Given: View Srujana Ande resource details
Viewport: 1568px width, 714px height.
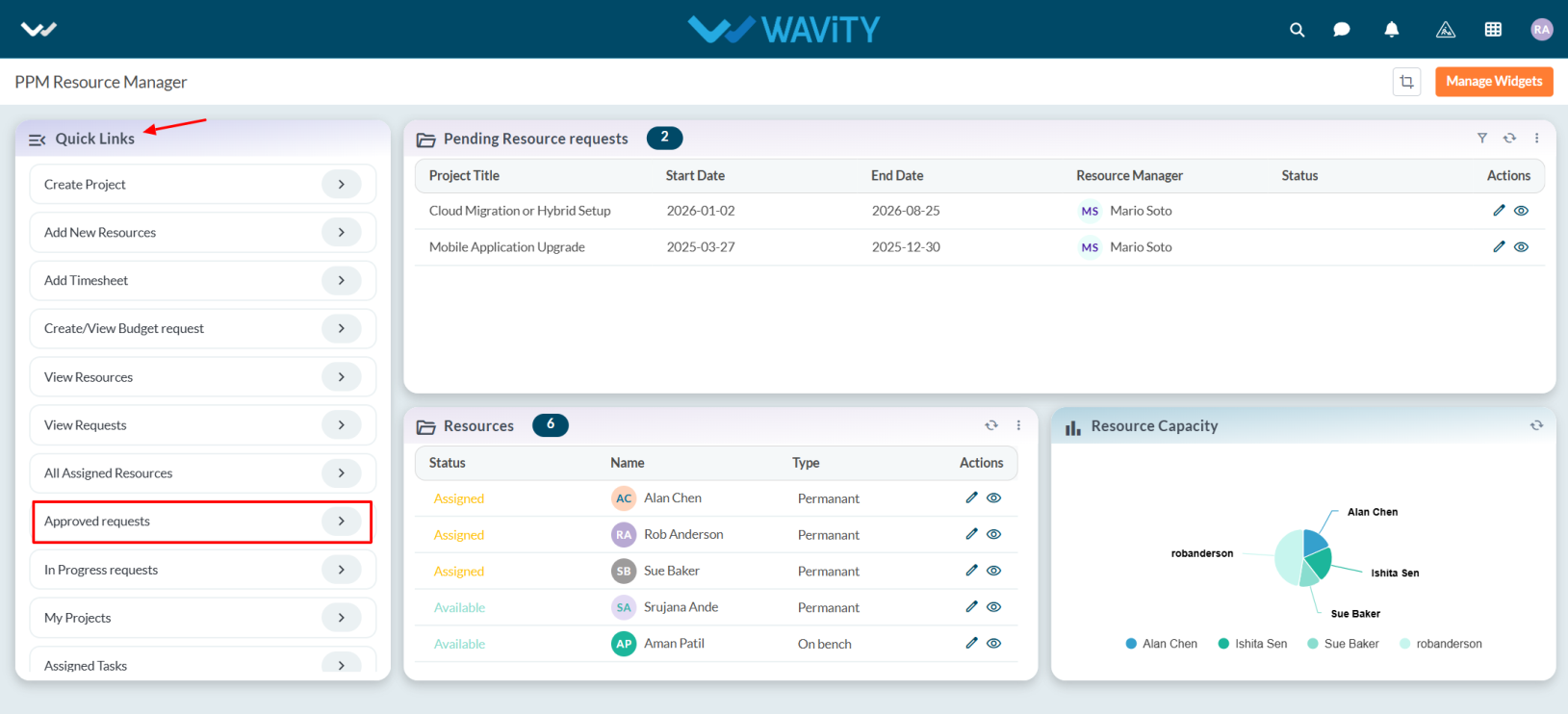Looking at the screenshot, I should click(993, 606).
